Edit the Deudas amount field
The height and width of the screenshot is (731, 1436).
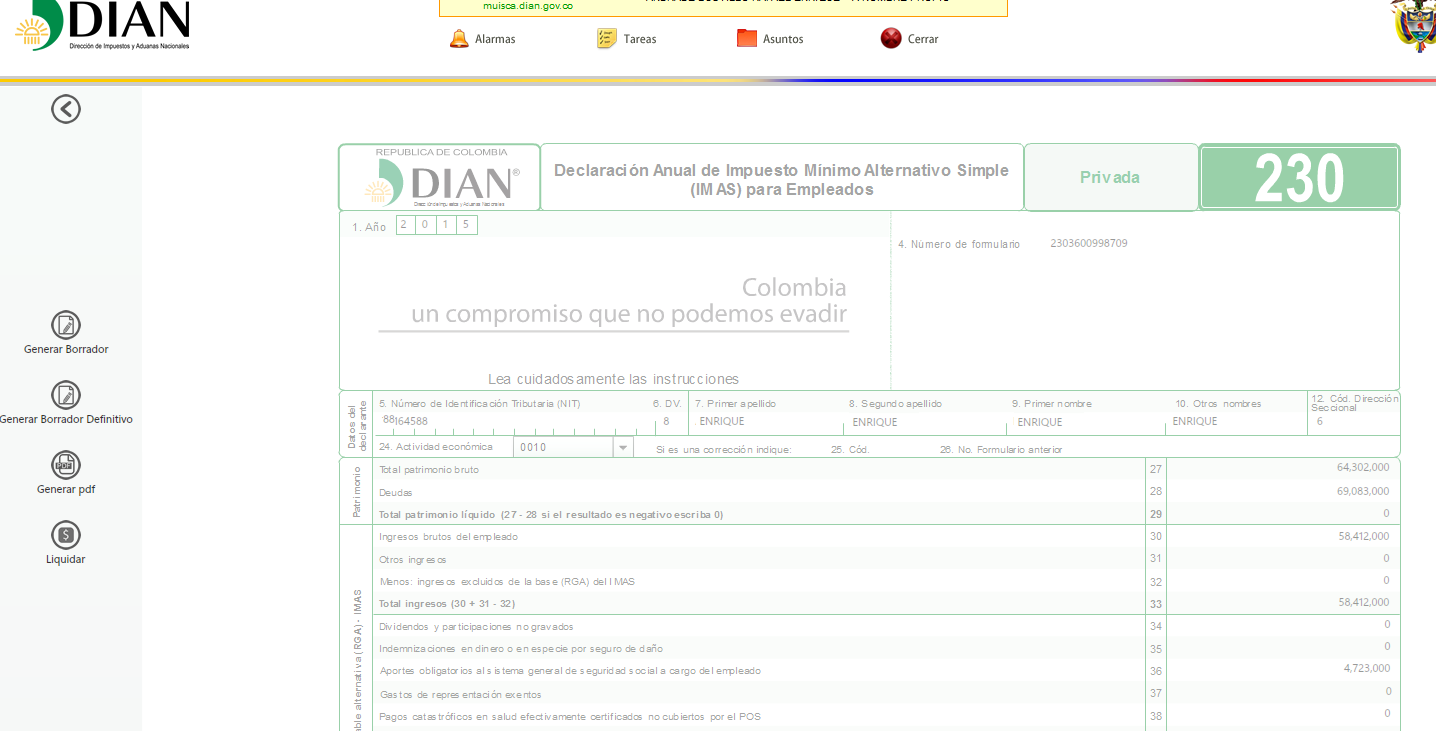(x=1282, y=491)
